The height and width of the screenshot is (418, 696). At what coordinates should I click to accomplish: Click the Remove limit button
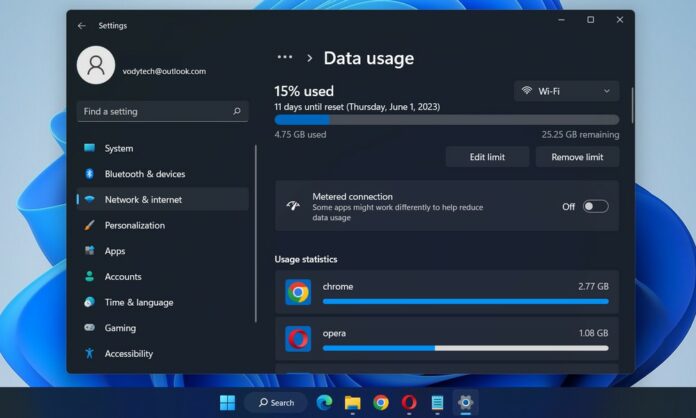(577, 157)
